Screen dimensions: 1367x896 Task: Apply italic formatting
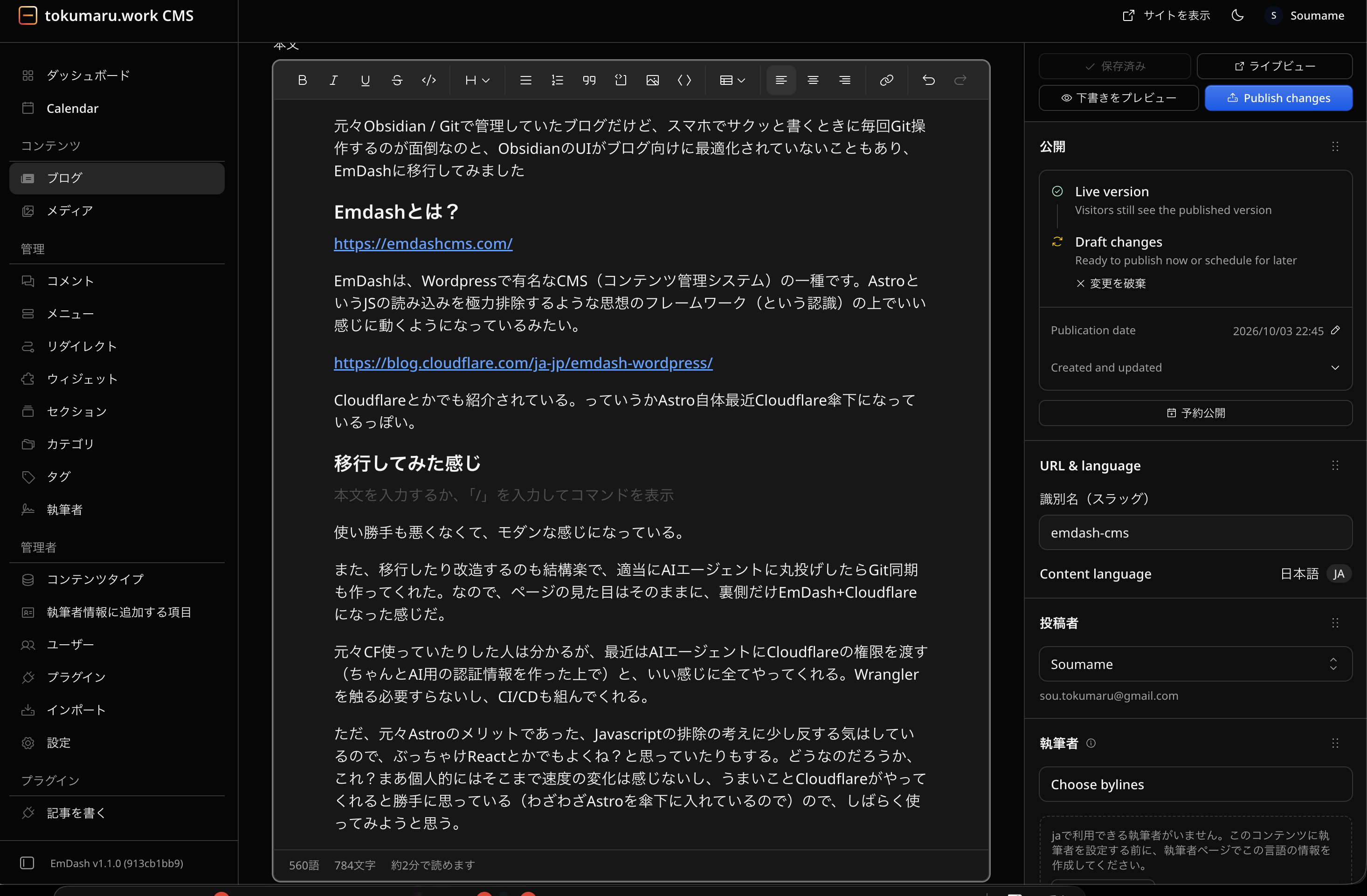[x=334, y=80]
